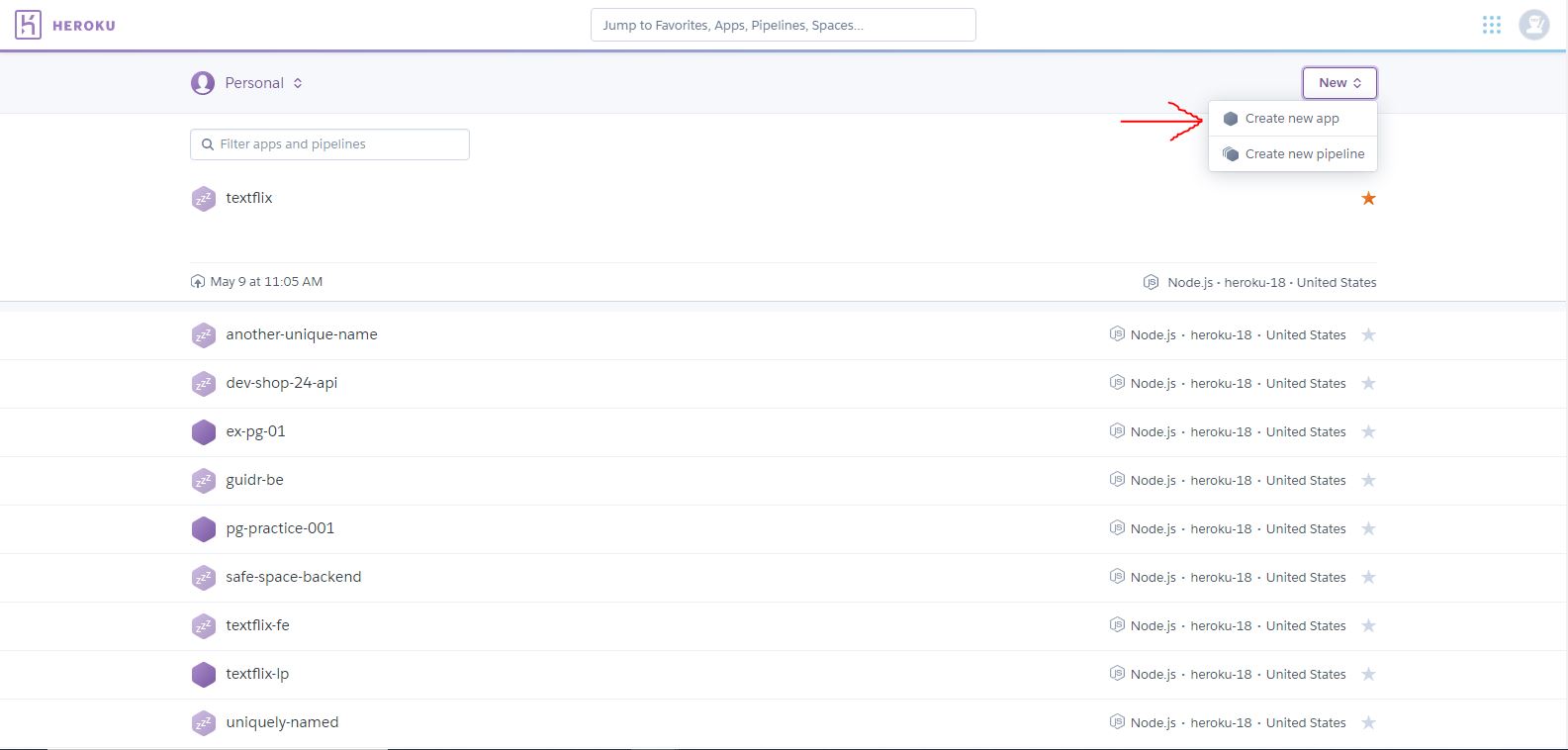Image resolution: width=1568 pixels, height=750 pixels.
Task: Click the textflix-lp app hexagon icon
Action: tap(204, 675)
